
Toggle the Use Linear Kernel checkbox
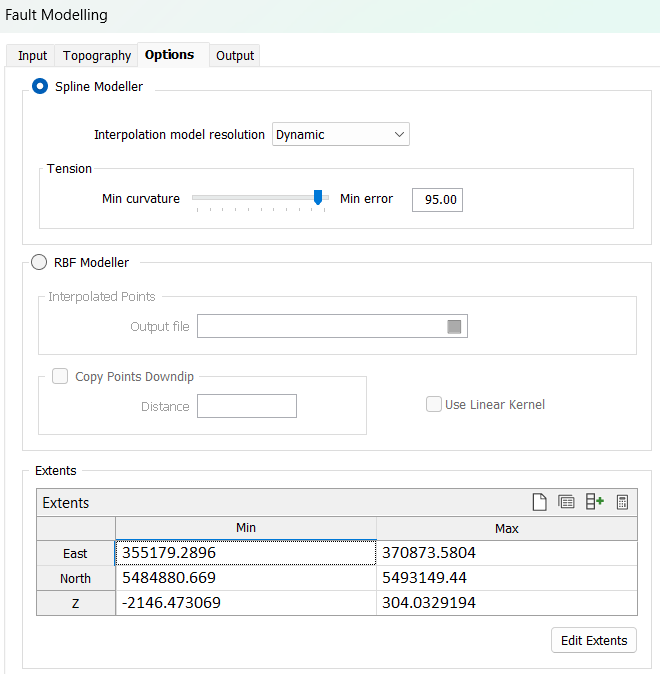[434, 405]
